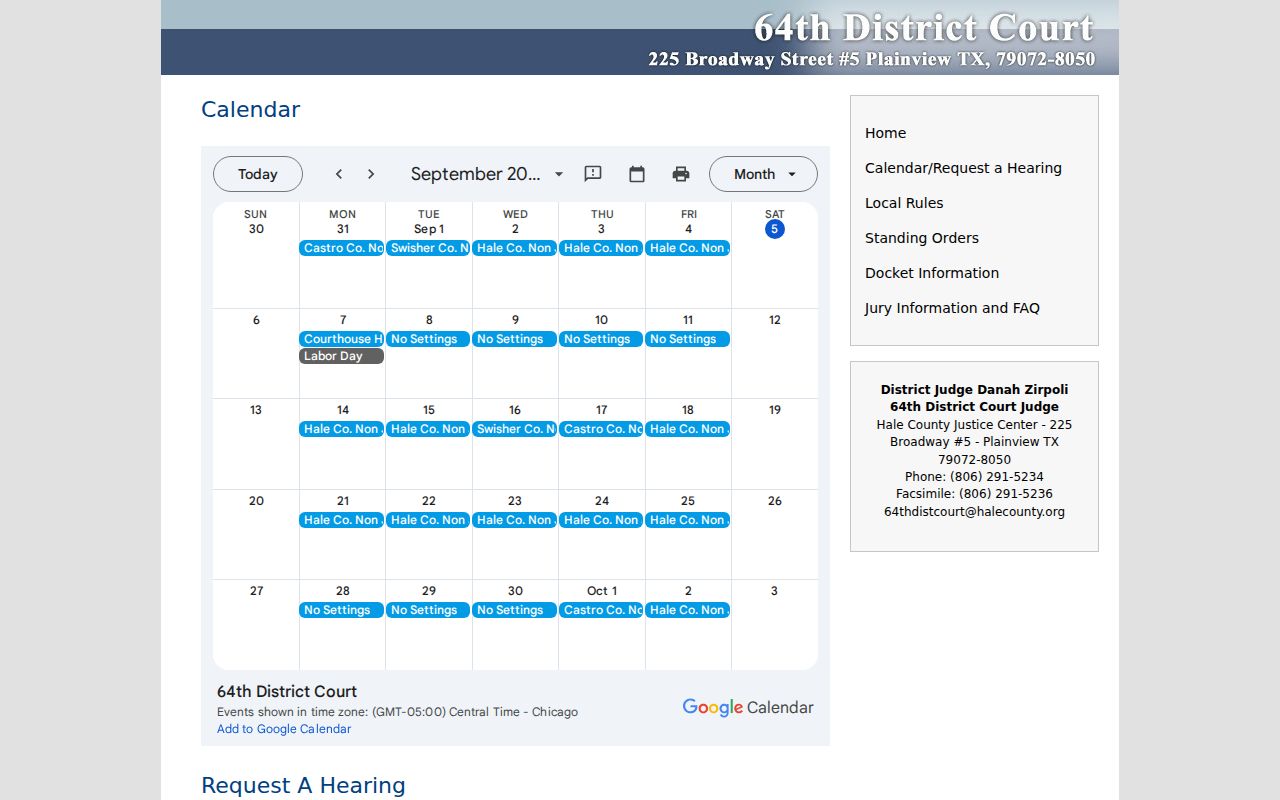The width and height of the screenshot is (1280, 800).
Task: Open the jump-to-date calendar icon
Action: [637, 174]
